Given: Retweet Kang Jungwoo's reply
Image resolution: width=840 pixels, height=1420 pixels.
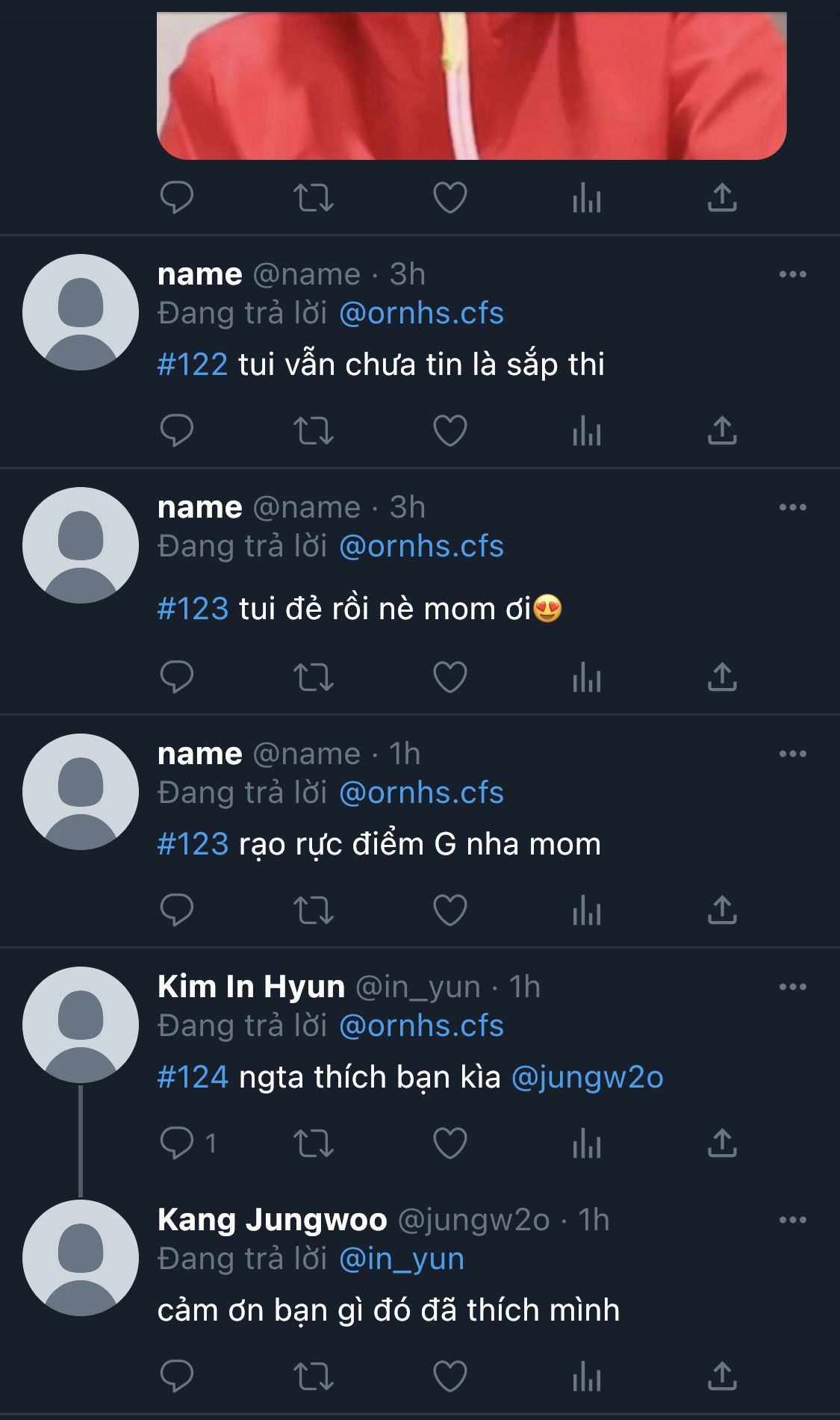Looking at the screenshot, I should point(313,1377).
